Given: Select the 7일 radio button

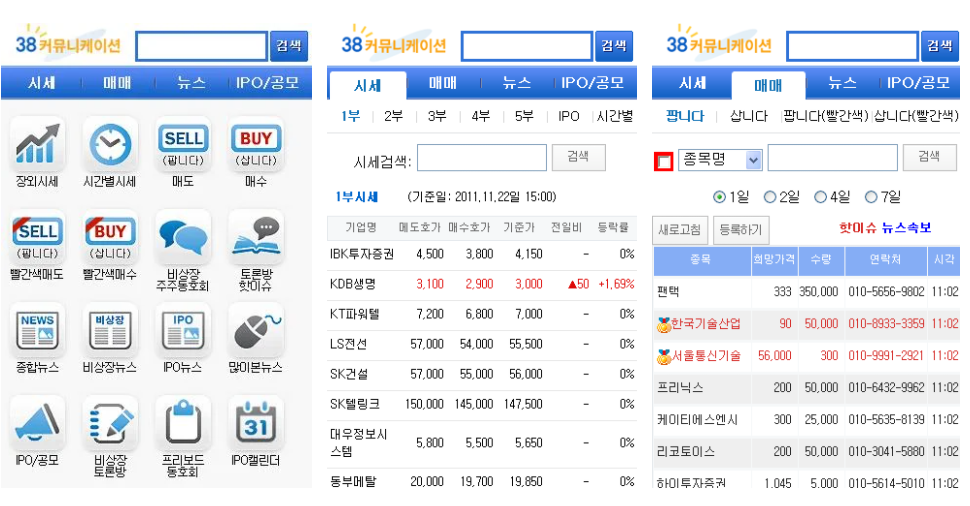Looking at the screenshot, I should 871,197.
